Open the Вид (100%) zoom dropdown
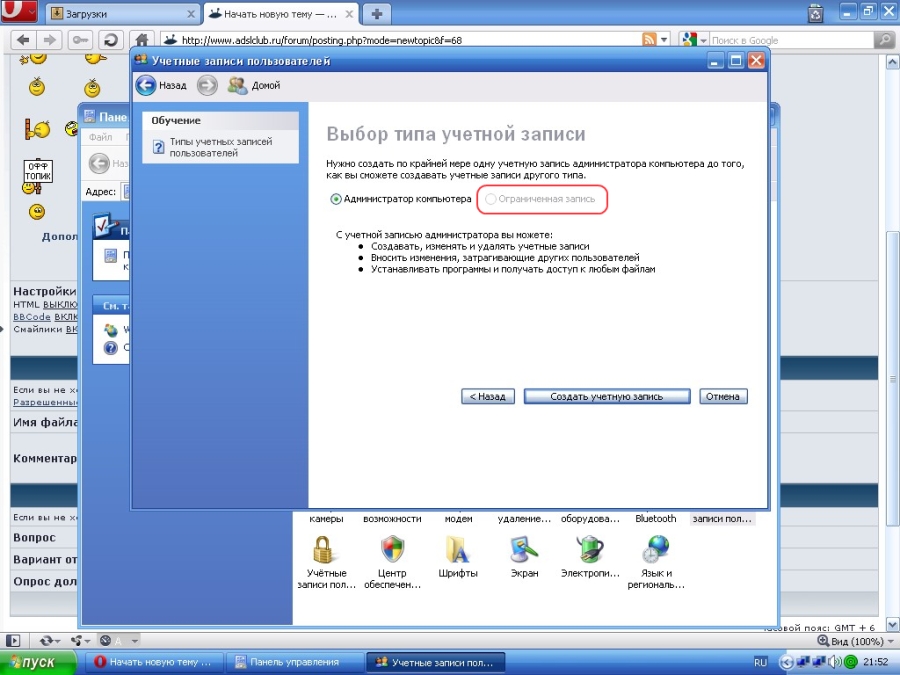 click(x=850, y=640)
